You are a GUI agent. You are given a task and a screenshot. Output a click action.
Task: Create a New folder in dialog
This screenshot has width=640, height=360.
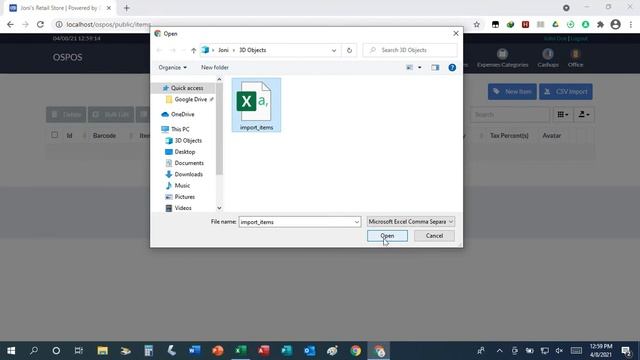tap(215, 67)
